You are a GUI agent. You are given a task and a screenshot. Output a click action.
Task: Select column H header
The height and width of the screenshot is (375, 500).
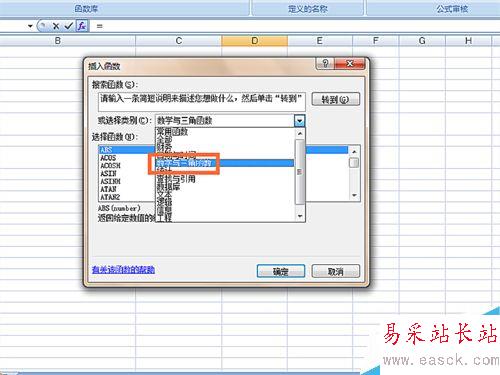click(468, 41)
